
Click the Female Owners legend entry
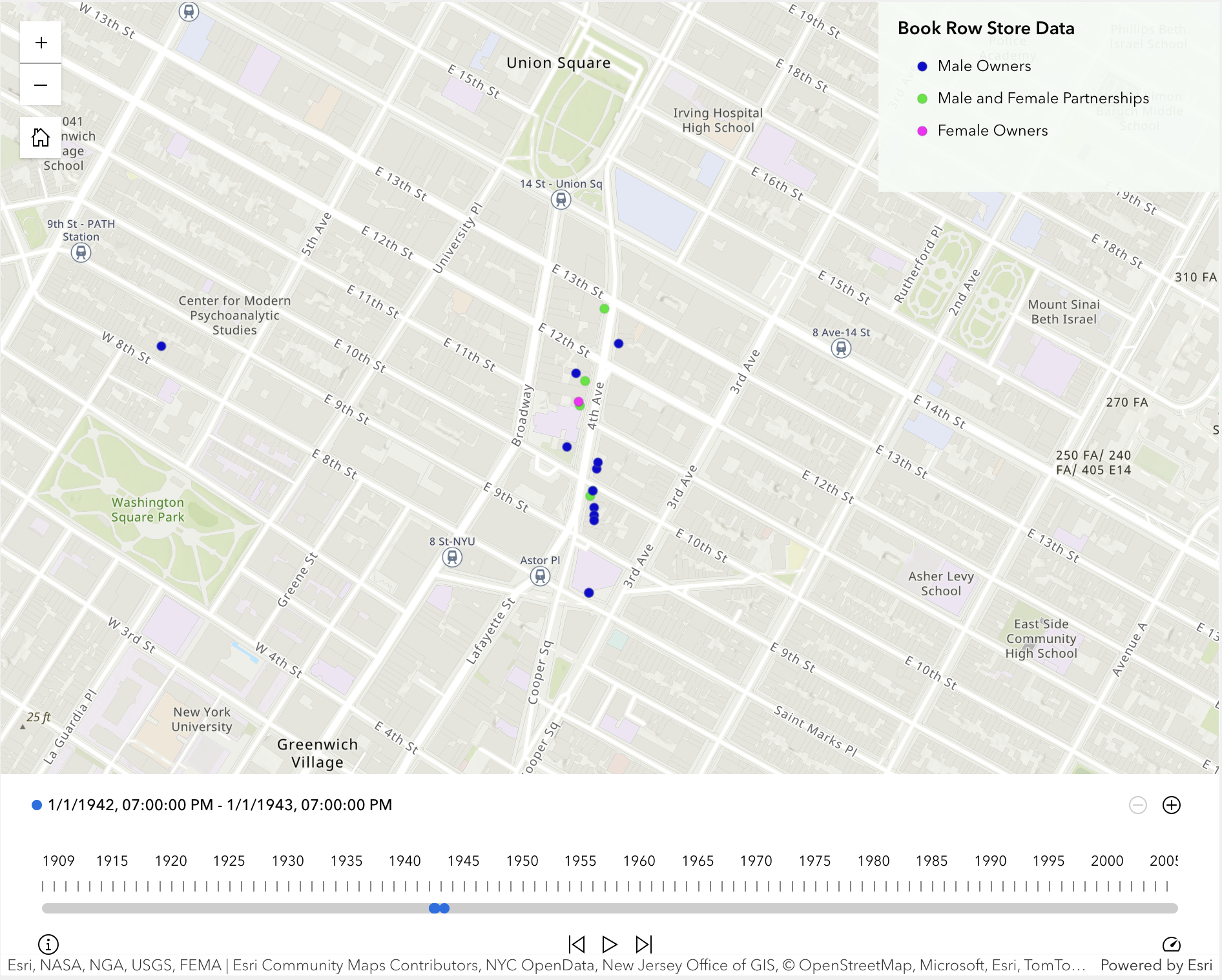982,130
